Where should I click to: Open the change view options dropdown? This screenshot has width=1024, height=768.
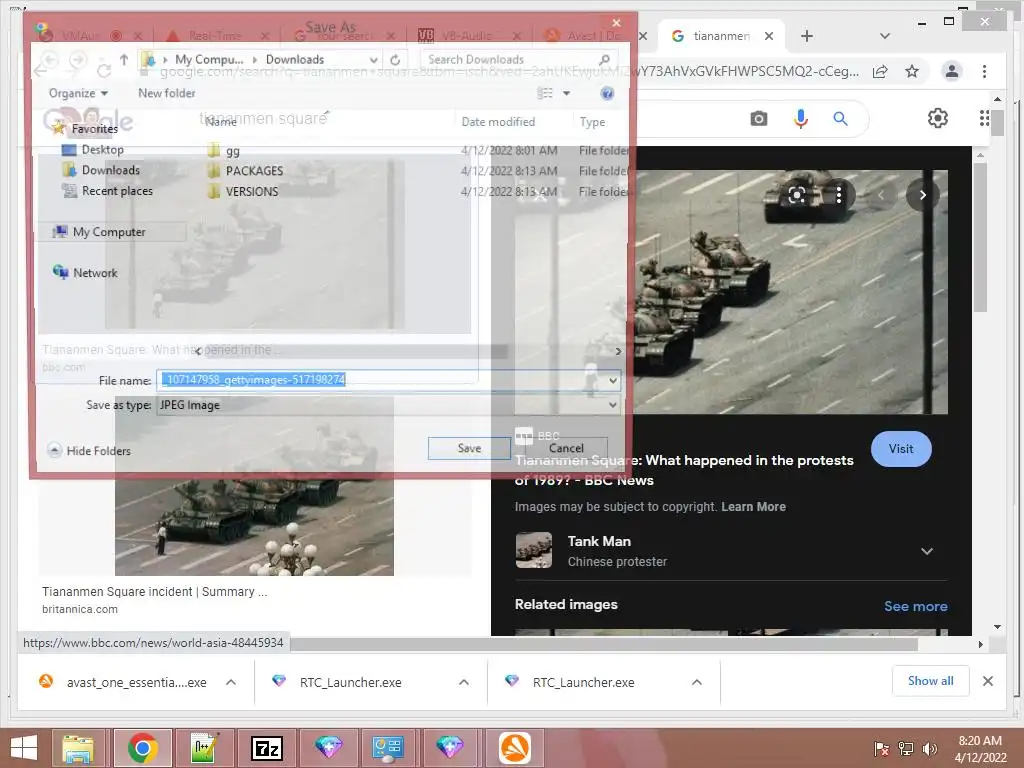click(566, 93)
